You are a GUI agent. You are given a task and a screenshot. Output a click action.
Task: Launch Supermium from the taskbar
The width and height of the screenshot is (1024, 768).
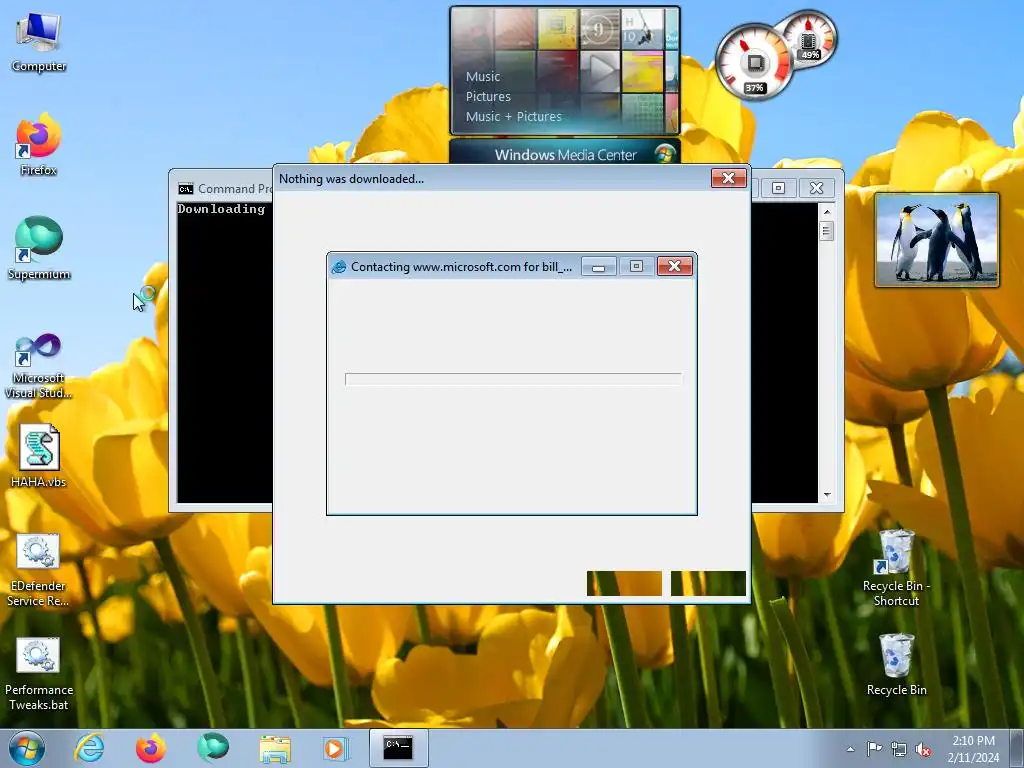(213, 748)
